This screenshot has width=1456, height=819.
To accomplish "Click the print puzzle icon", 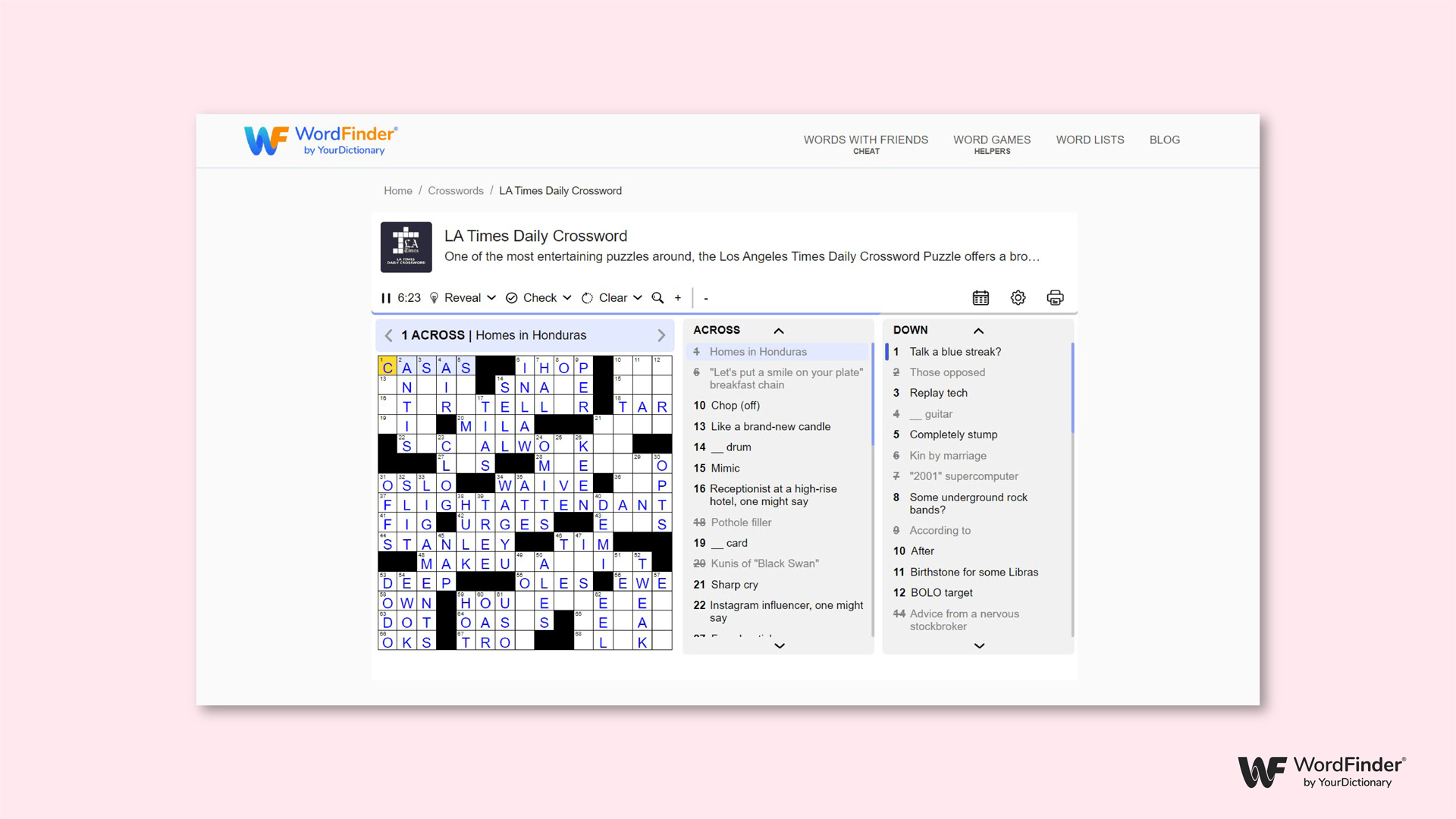I will click(x=1055, y=297).
